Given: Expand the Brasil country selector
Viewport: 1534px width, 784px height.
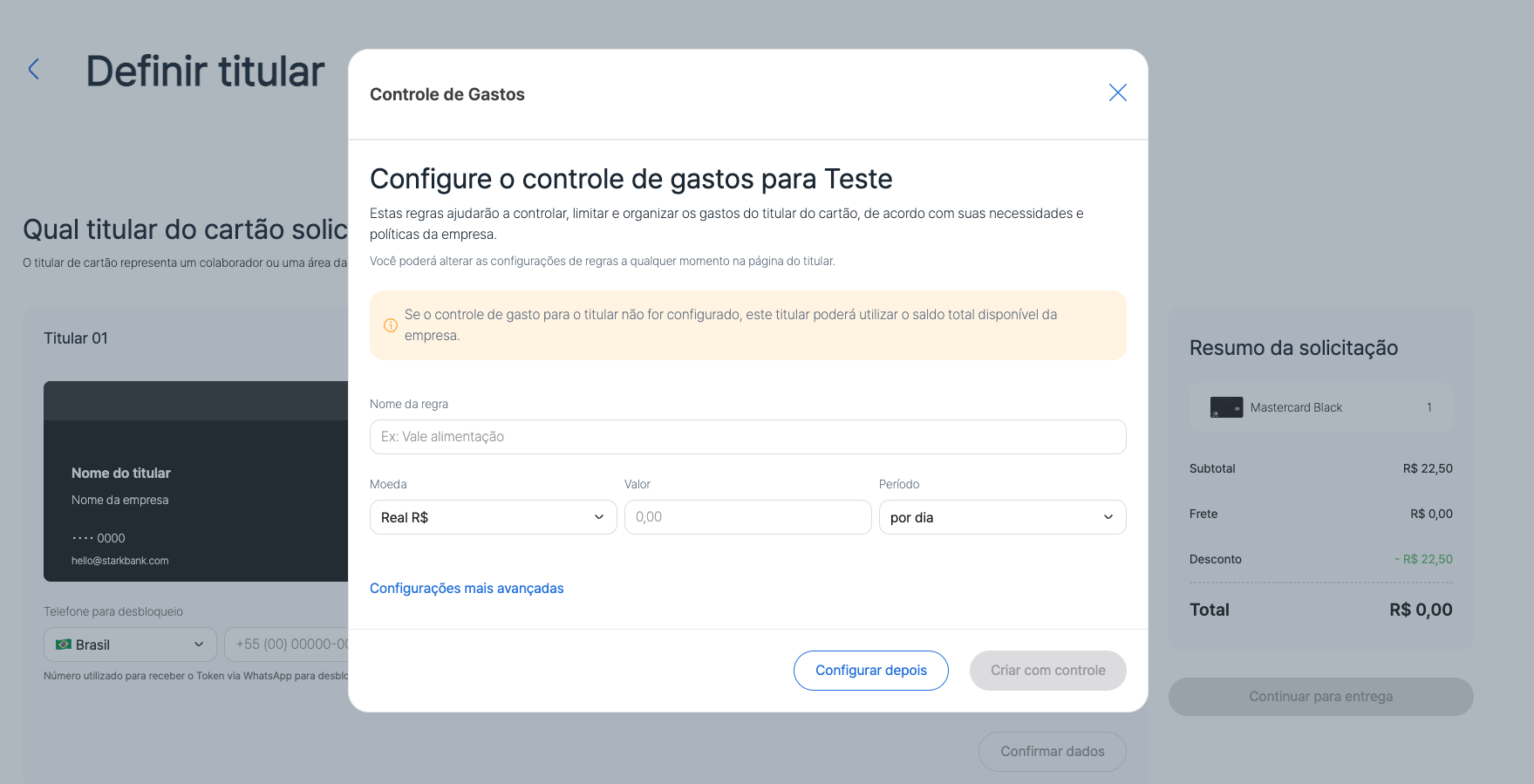Looking at the screenshot, I should [130, 644].
